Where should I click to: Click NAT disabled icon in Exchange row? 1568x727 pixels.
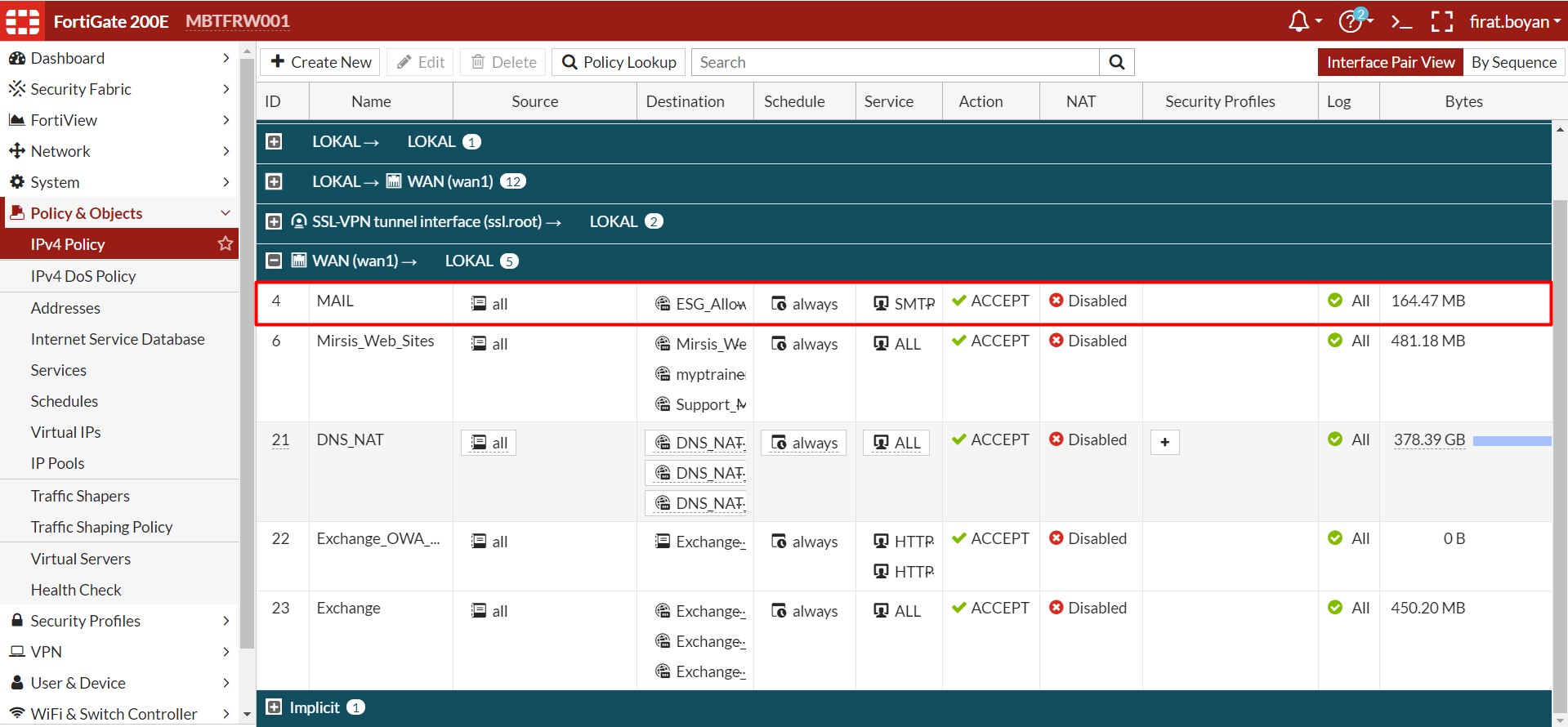(x=1057, y=608)
